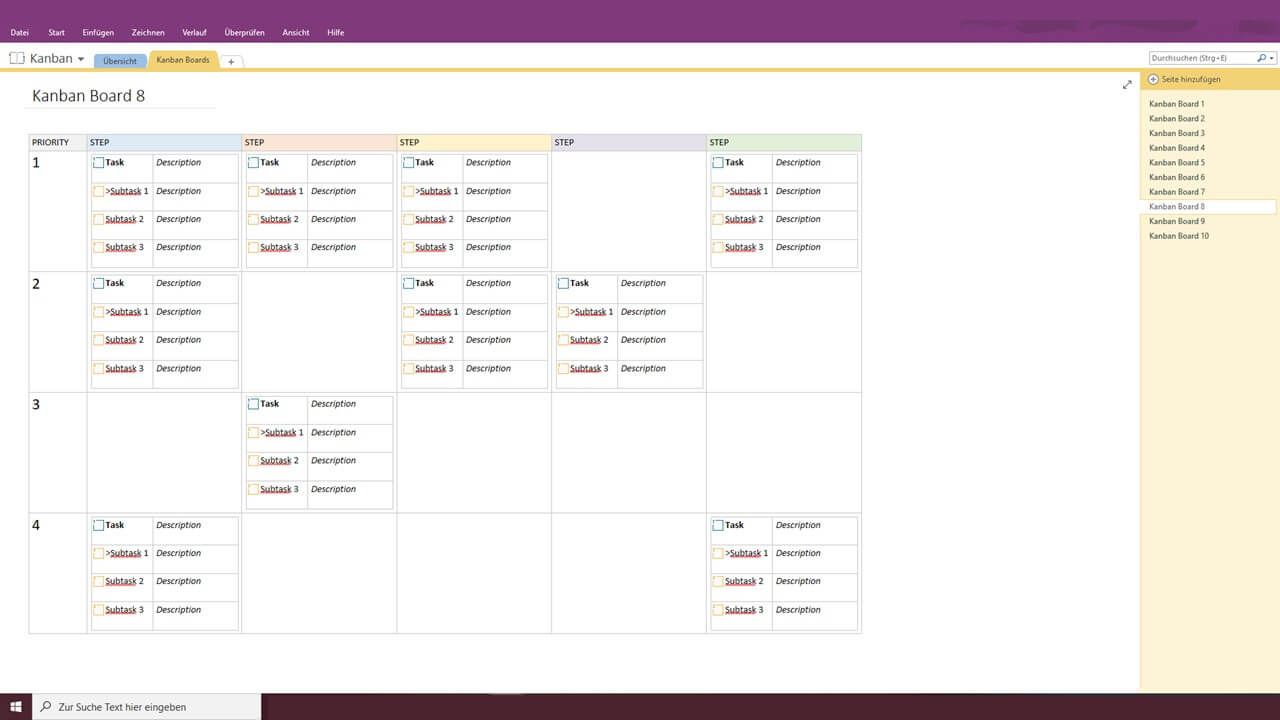Viewport: 1280px width, 720px height.
Task: Select Kanban Board 10 in the page list
Action: point(1178,235)
